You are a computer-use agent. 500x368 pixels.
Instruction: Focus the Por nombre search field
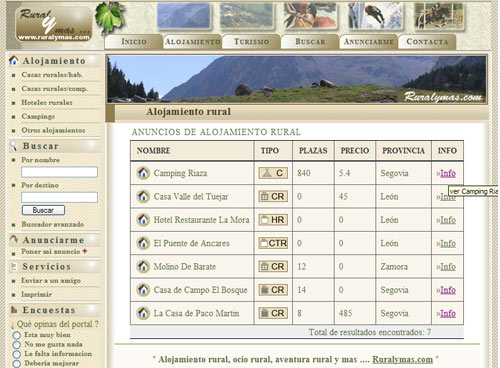point(59,172)
